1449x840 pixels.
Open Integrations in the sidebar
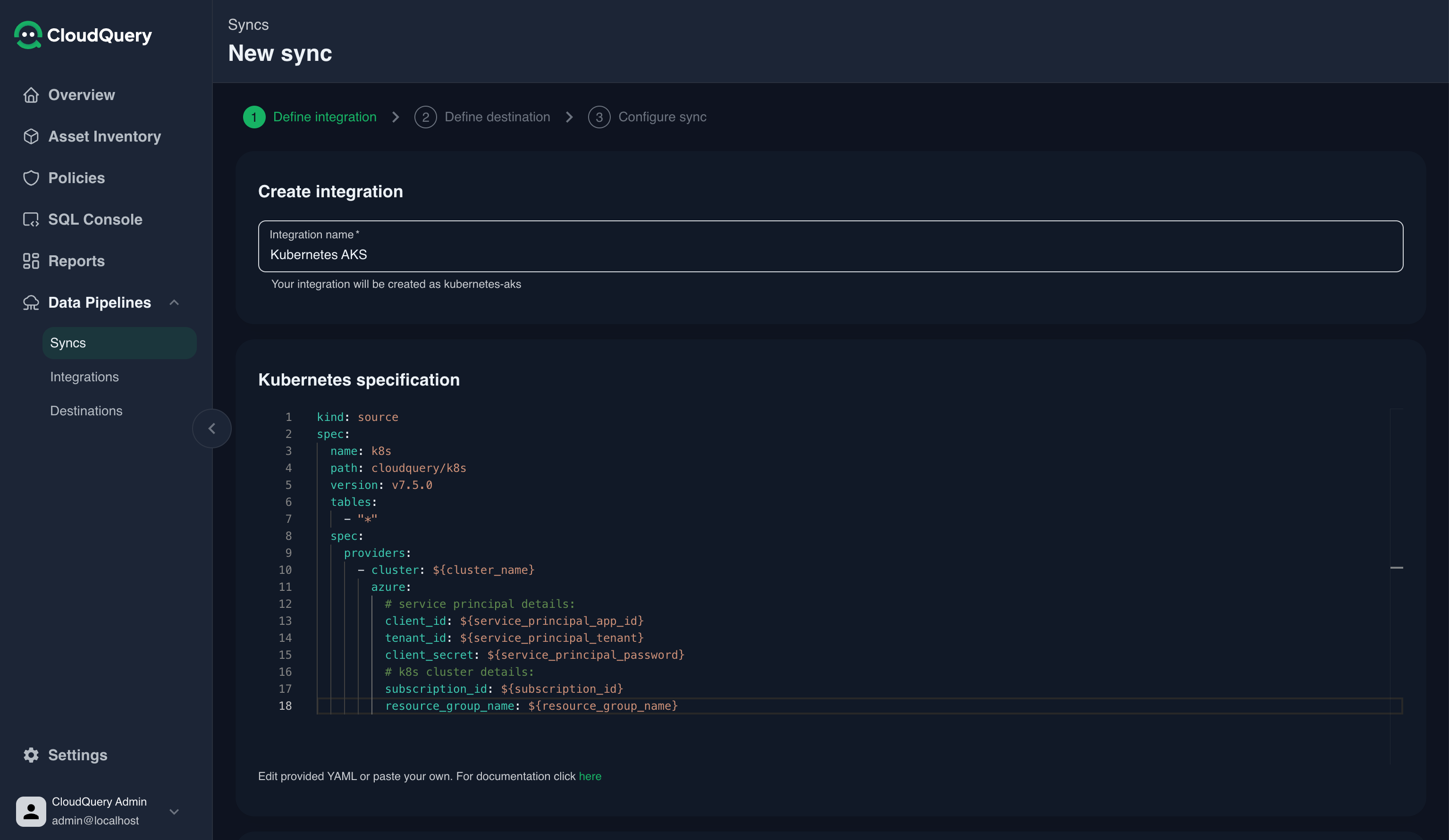(x=84, y=377)
